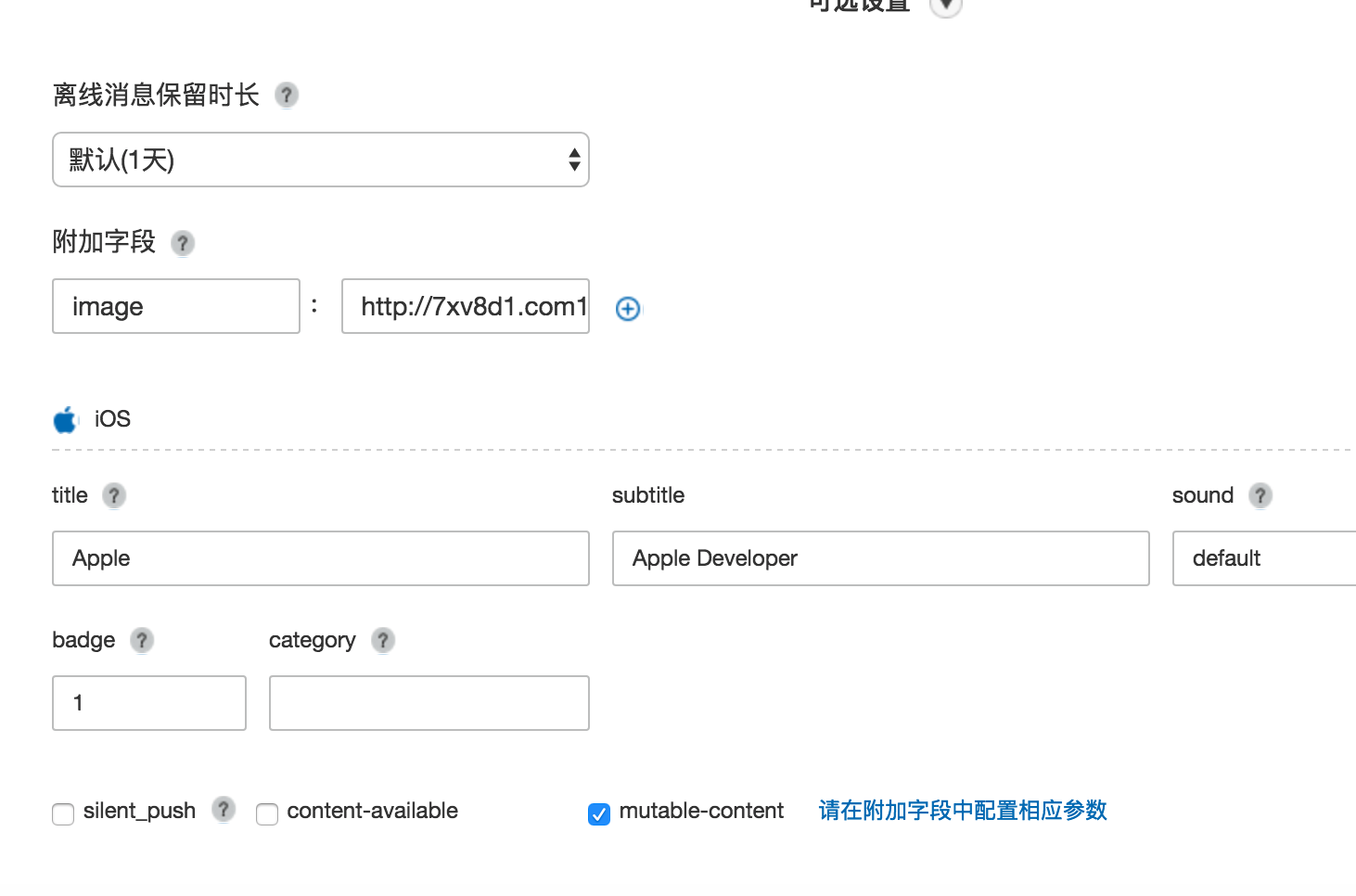This screenshot has width=1356, height=896.
Task: Click the iOS section heading text
Action: coord(112,419)
